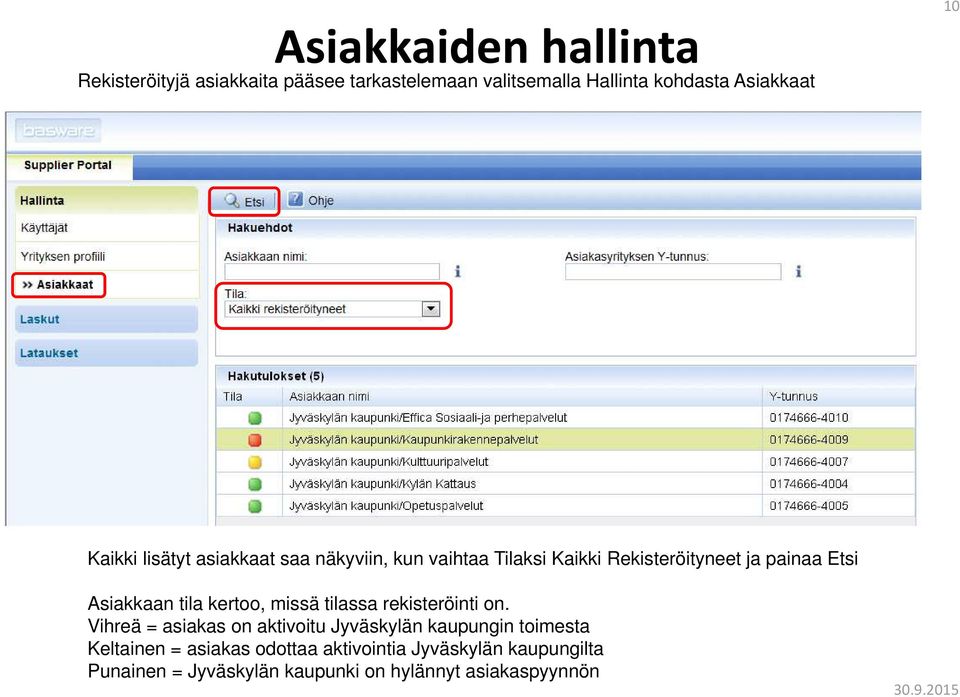Click Y-tunnus value 0174666-4009
The image size is (960, 697).
[809, 440]
